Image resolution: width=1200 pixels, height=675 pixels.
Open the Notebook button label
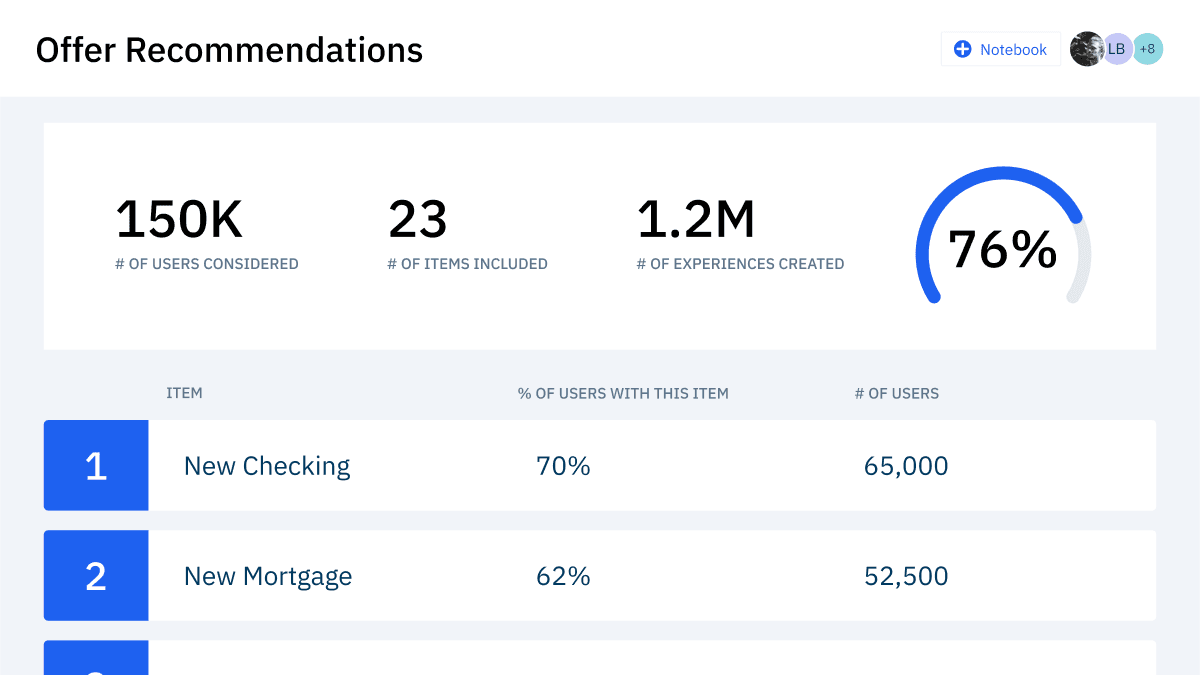(x=1013, y=49)
